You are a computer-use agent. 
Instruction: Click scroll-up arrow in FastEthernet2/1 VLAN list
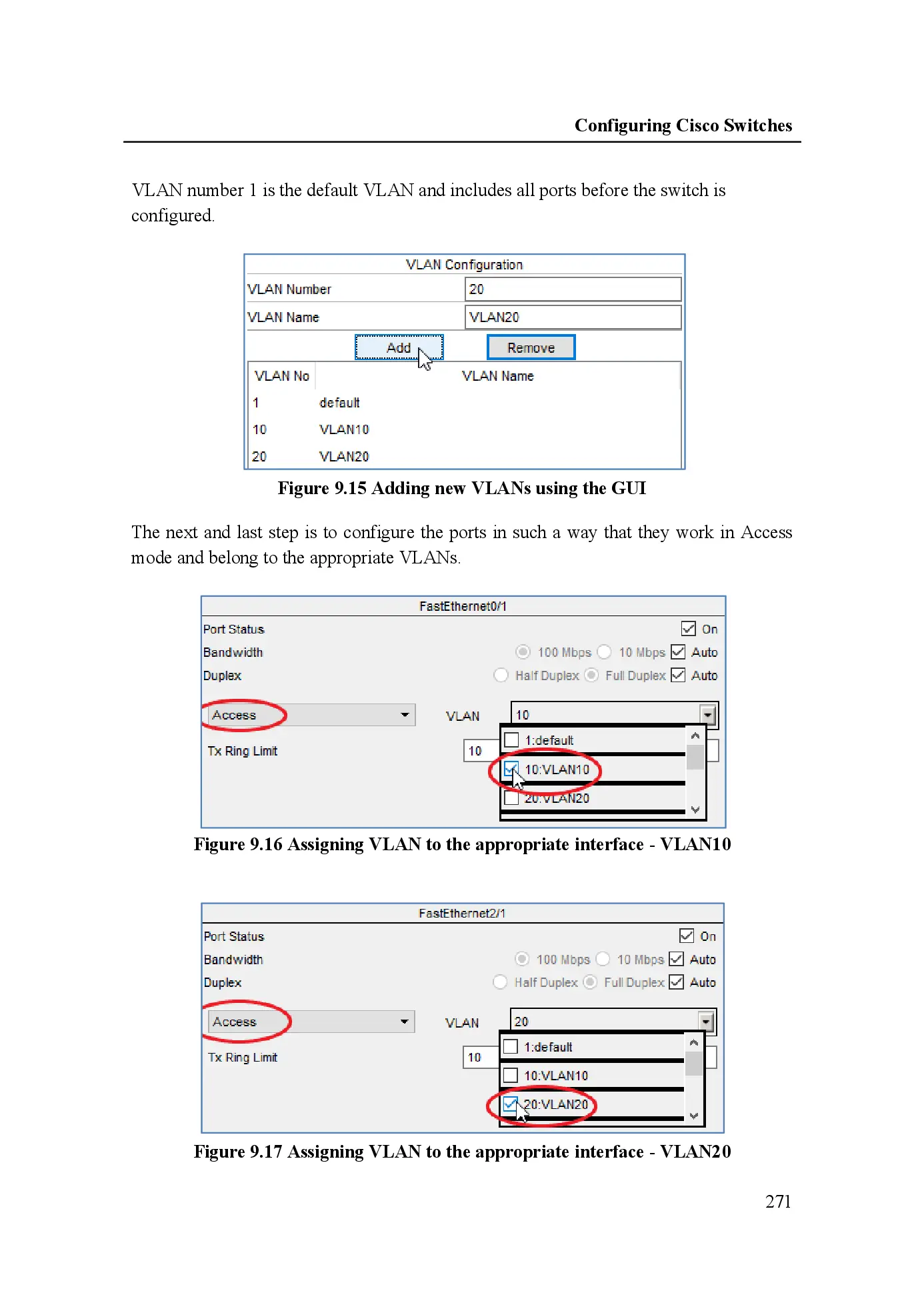click(x=694, y=1042)
